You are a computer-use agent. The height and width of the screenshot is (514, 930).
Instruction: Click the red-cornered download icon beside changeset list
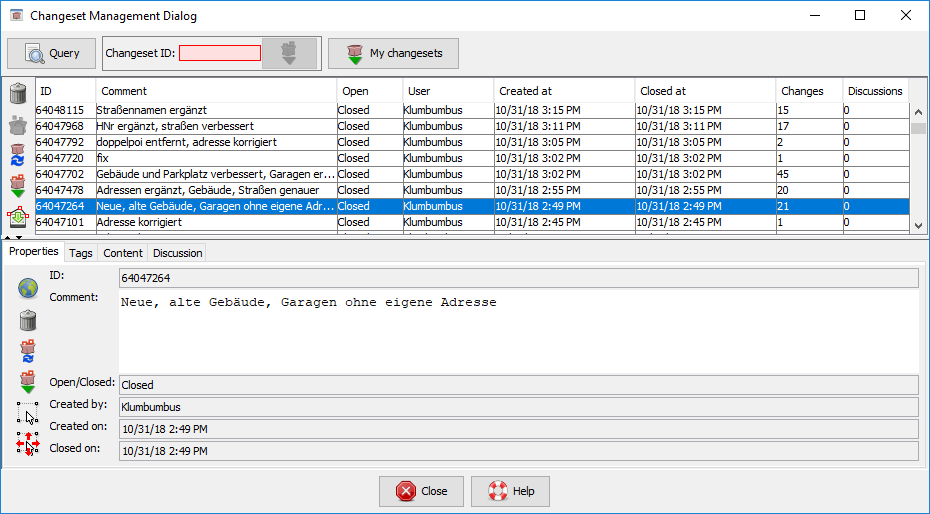click(18, 216)
